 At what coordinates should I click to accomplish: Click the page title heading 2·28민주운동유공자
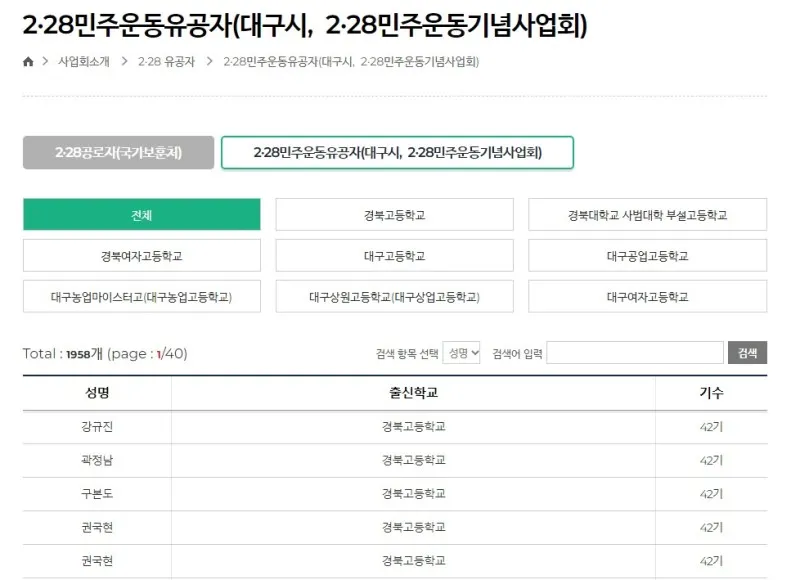point(305,25)
